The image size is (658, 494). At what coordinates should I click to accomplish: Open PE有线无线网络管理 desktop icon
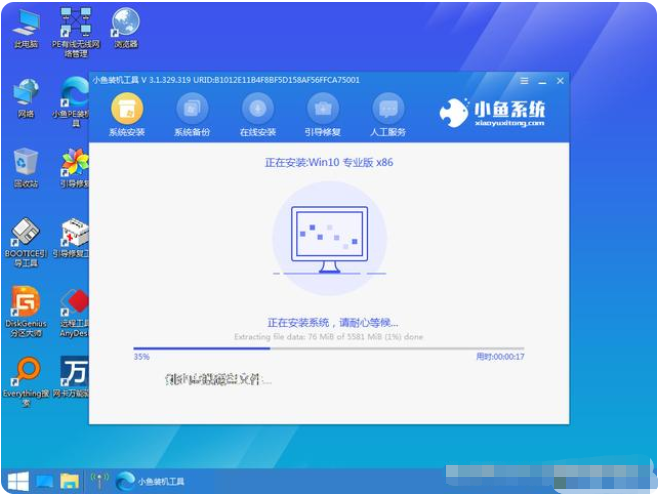(76, 32)
